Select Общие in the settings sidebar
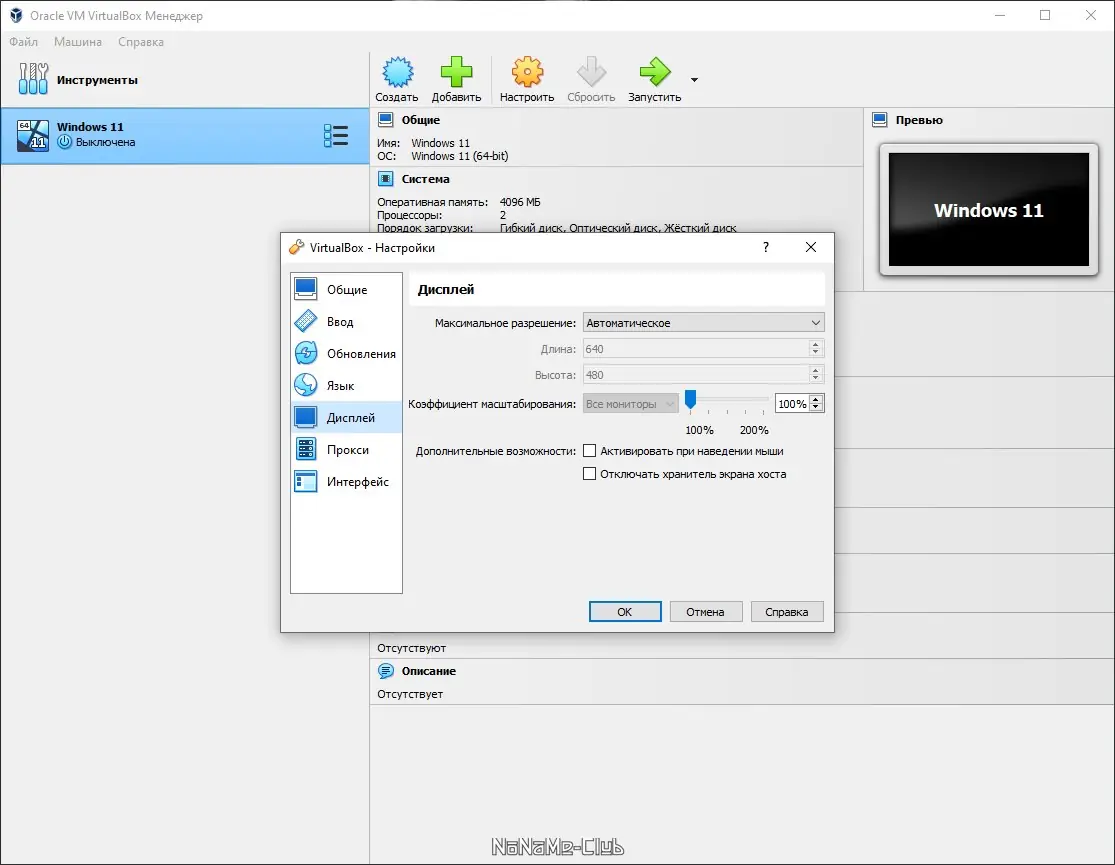The image size is (1115, 865). [x=346, y=290]
